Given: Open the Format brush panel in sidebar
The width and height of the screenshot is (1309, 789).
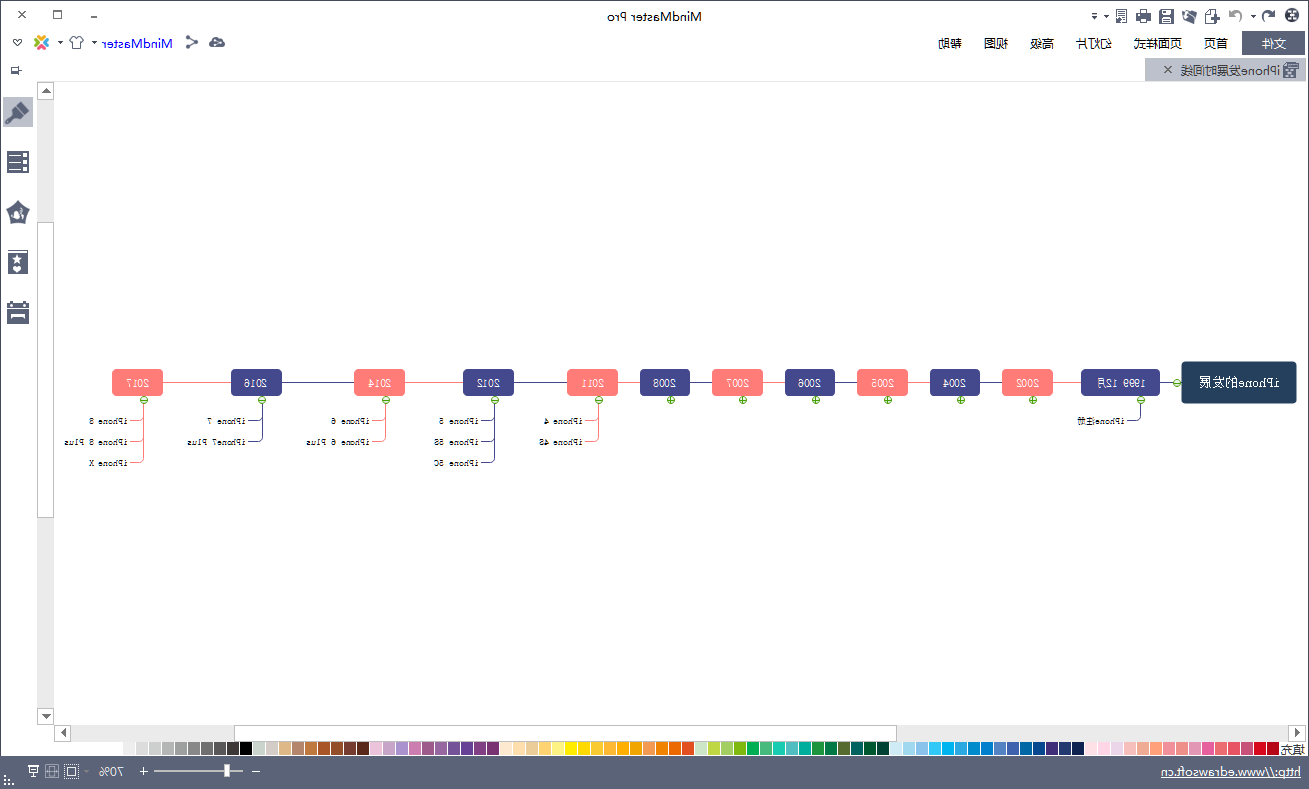Looking at the screenshot, I should [18, 112].
